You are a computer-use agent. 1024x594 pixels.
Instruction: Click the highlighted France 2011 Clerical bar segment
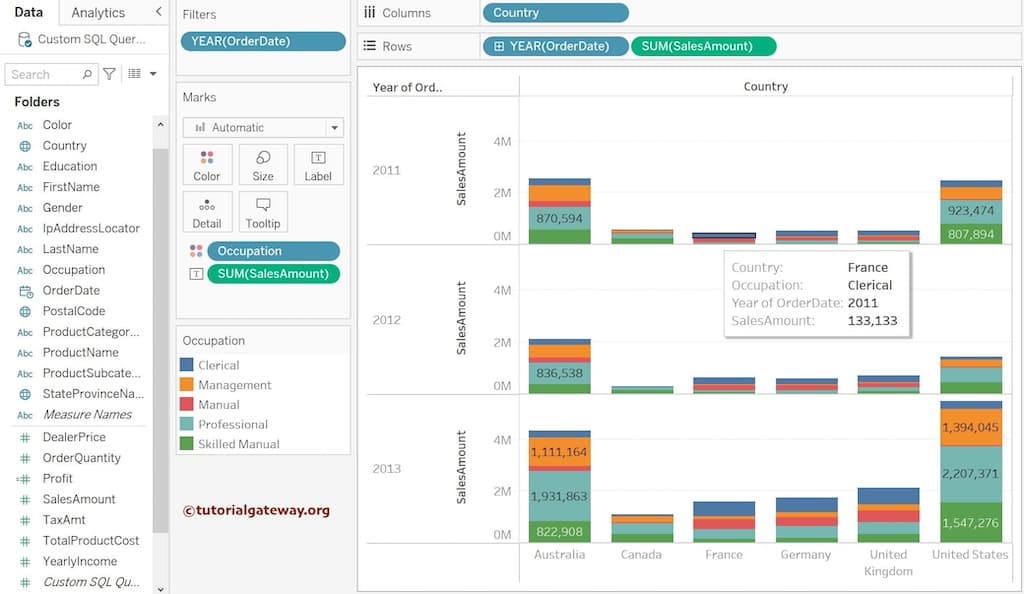[724, 236]
